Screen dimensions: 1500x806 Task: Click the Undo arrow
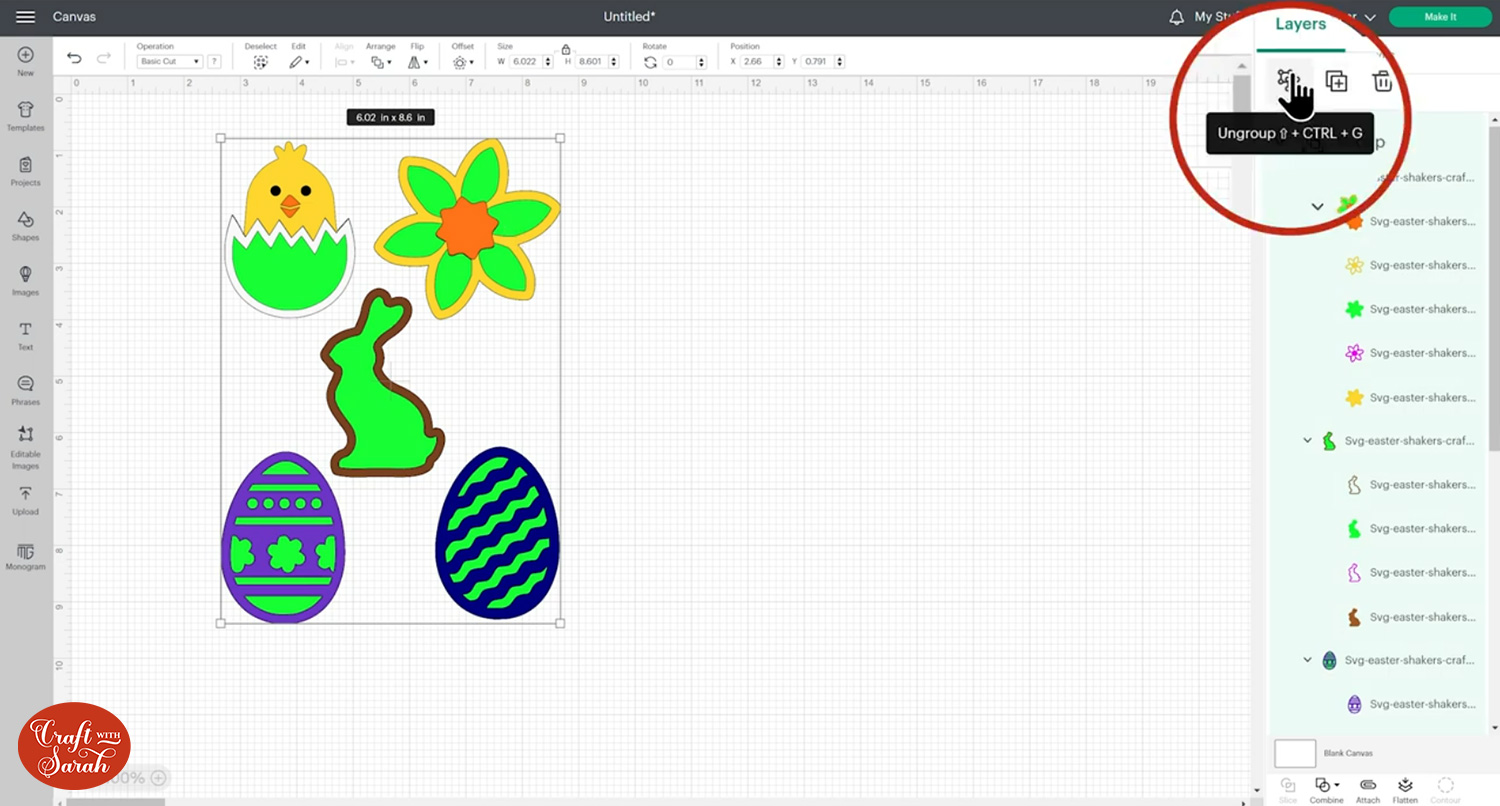click(x=74, y=59)
